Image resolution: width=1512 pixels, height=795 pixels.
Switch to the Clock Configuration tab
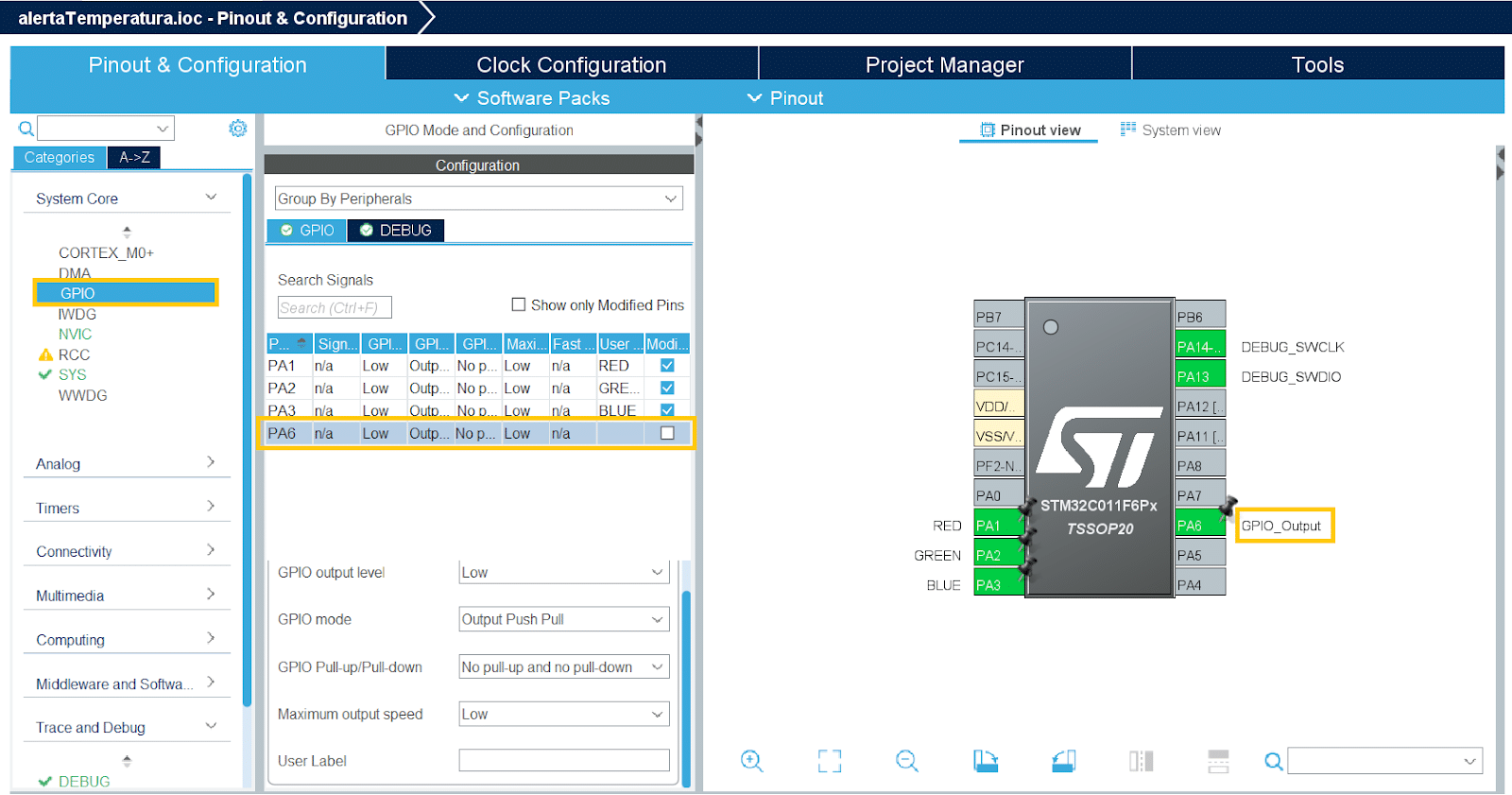[571, 64]
